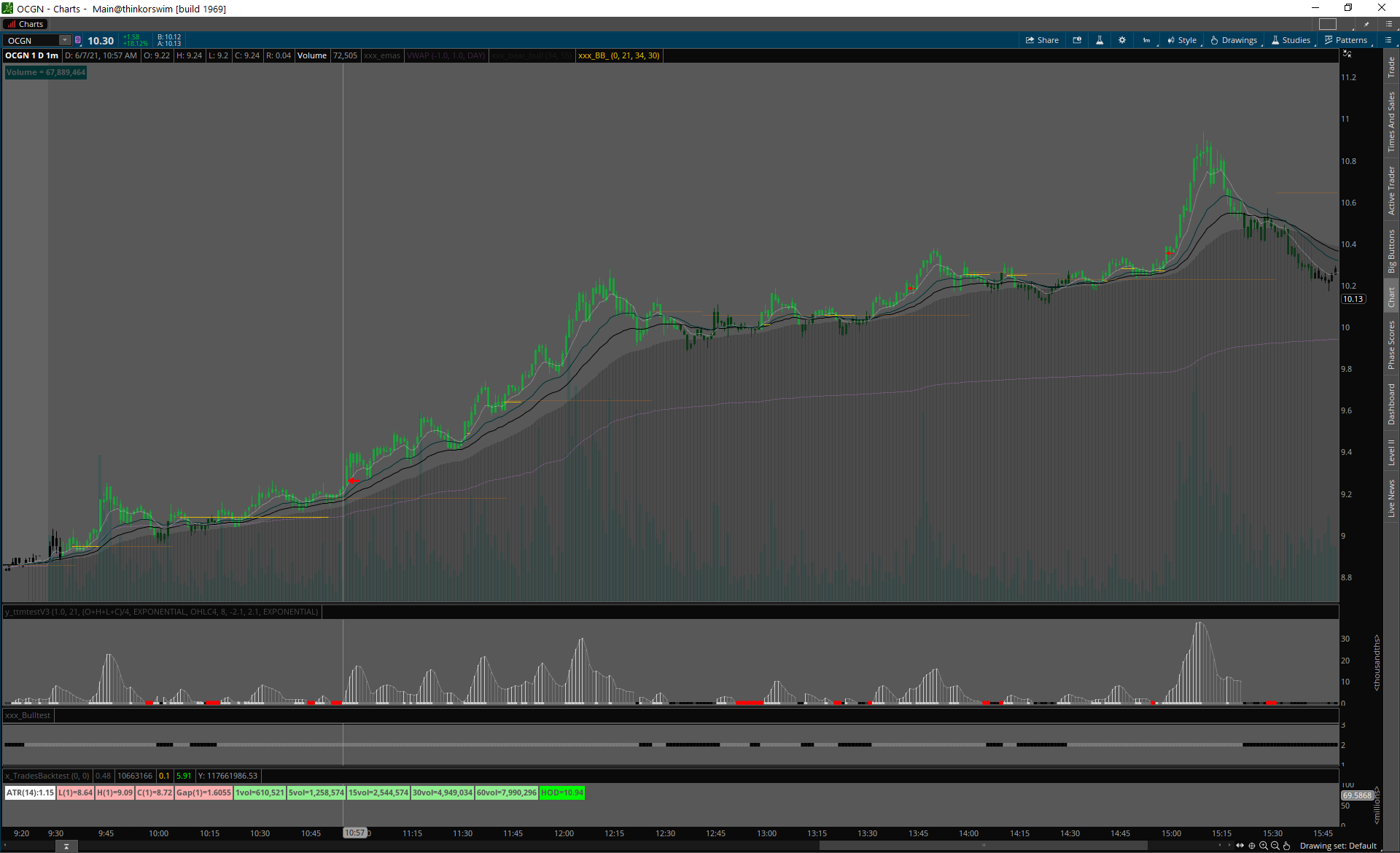This screenshot has height=853, width=1400.
Task: Click the pan hand icon at bottom
Action: click(1287, 846)
